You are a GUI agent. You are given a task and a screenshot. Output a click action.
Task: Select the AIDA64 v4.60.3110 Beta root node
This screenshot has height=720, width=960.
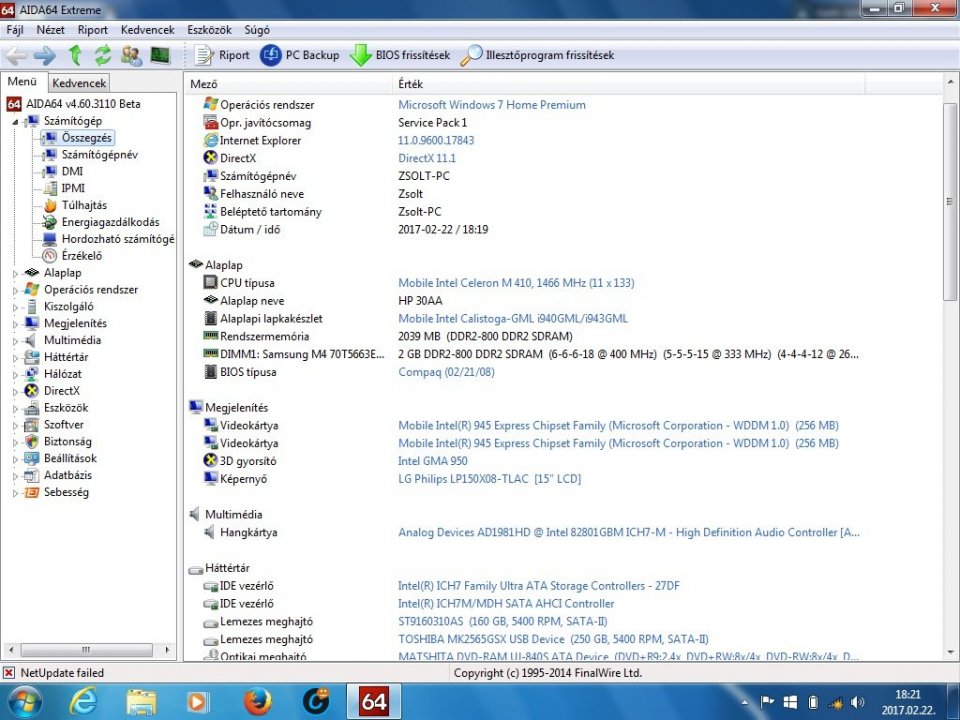(x=83, y=103)
